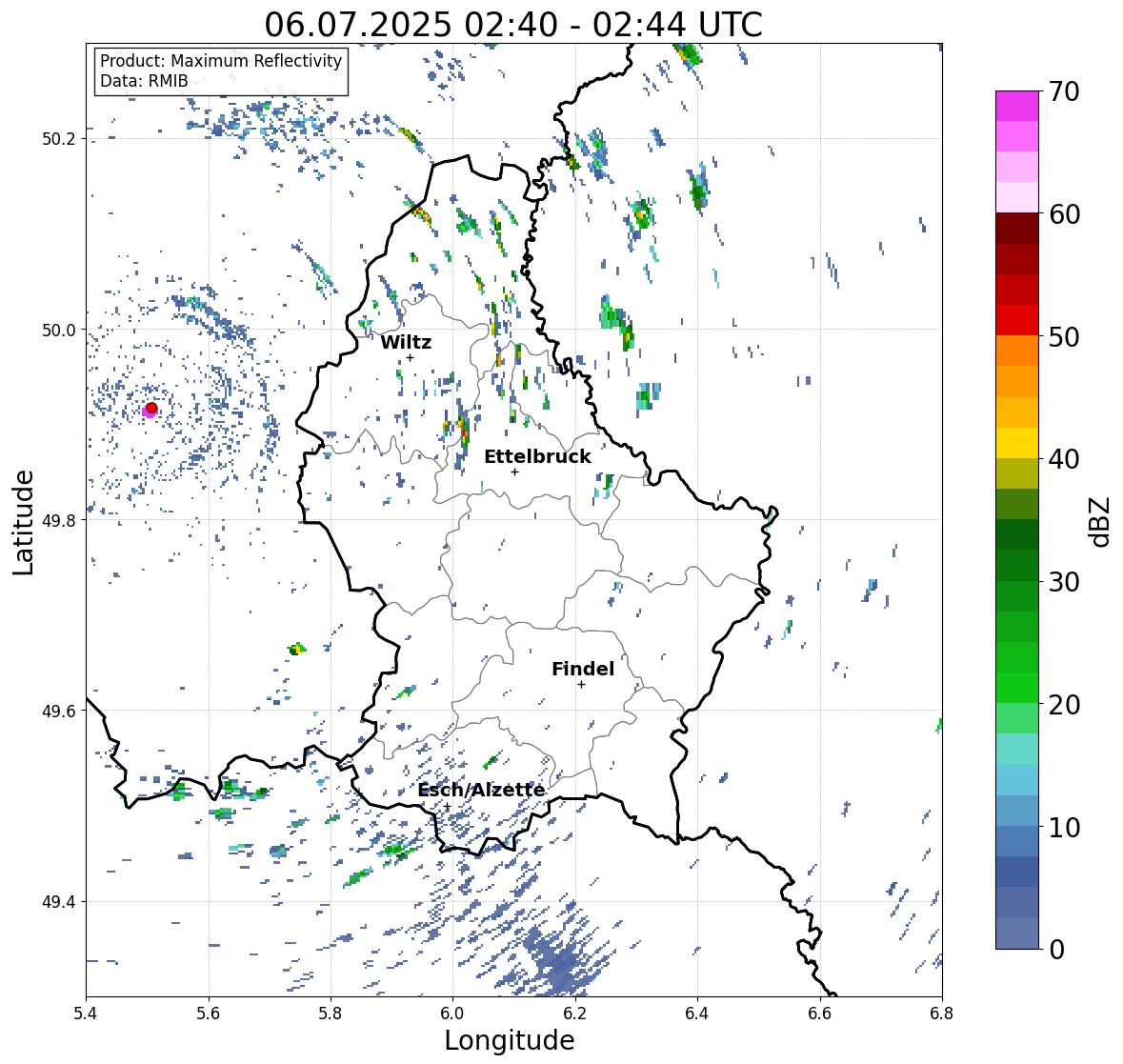This screenshot has height=1064, width=1123.
Task: Click the 6.2 longitude tick label
Action: [575, 1014]
